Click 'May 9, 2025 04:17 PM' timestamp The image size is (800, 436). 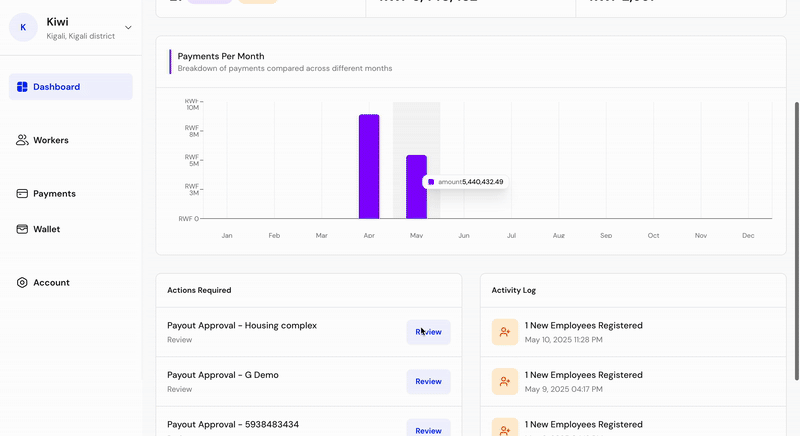[x=563, y=389]
